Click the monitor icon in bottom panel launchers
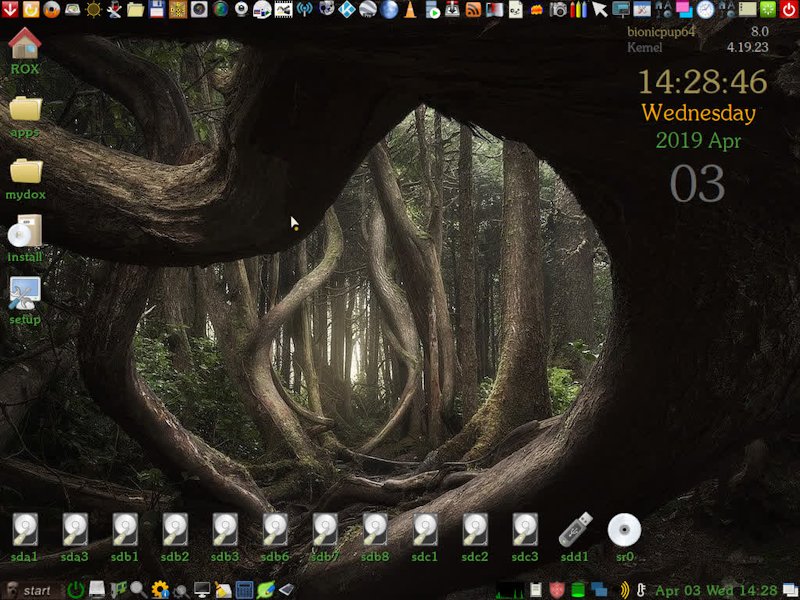The image size is (800, 600). pyautogui.click(x=202, y=590)
